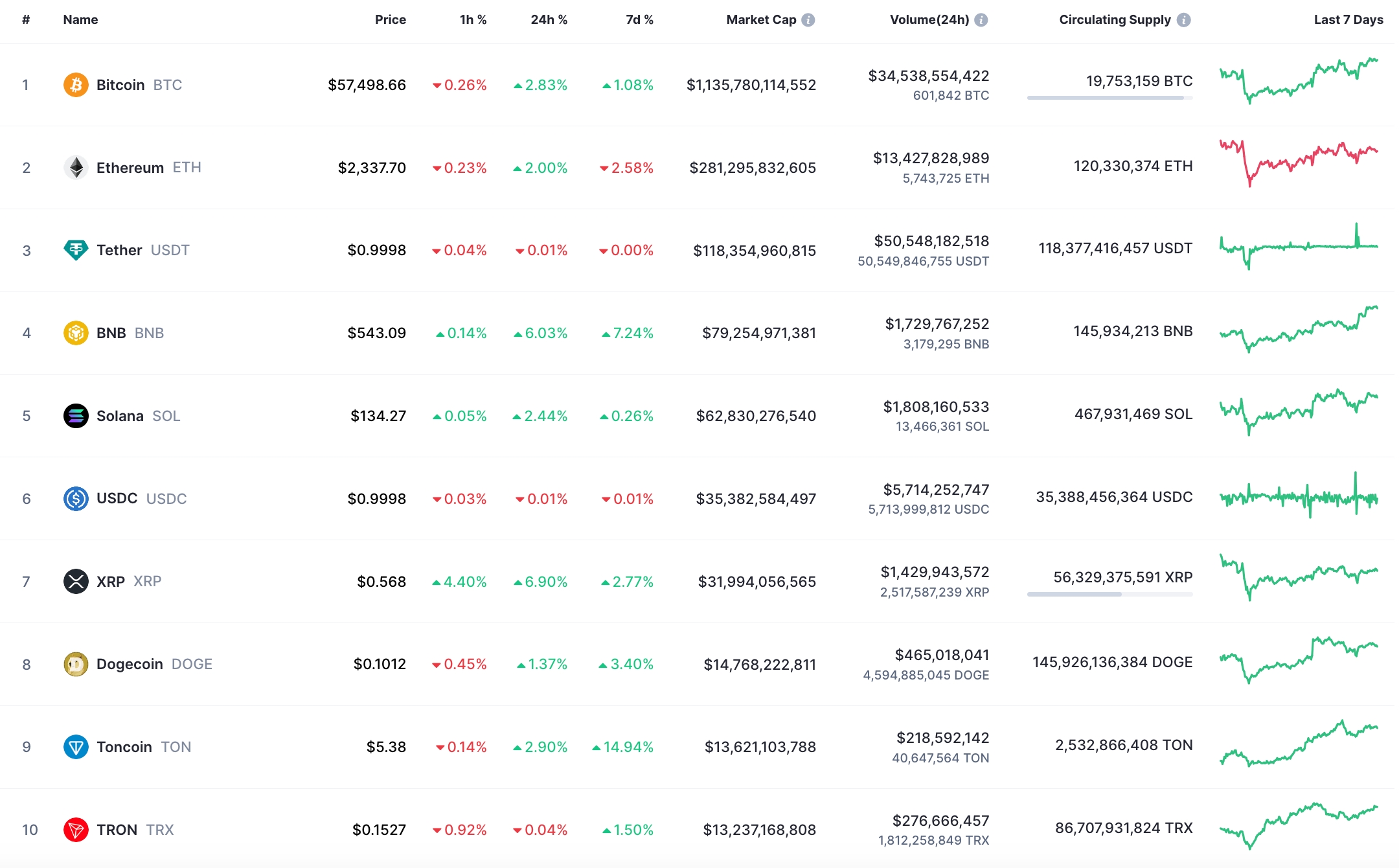Screen dimensions: 1399x868
Task: Sort by the Name column header
Action: pos(80,20)
